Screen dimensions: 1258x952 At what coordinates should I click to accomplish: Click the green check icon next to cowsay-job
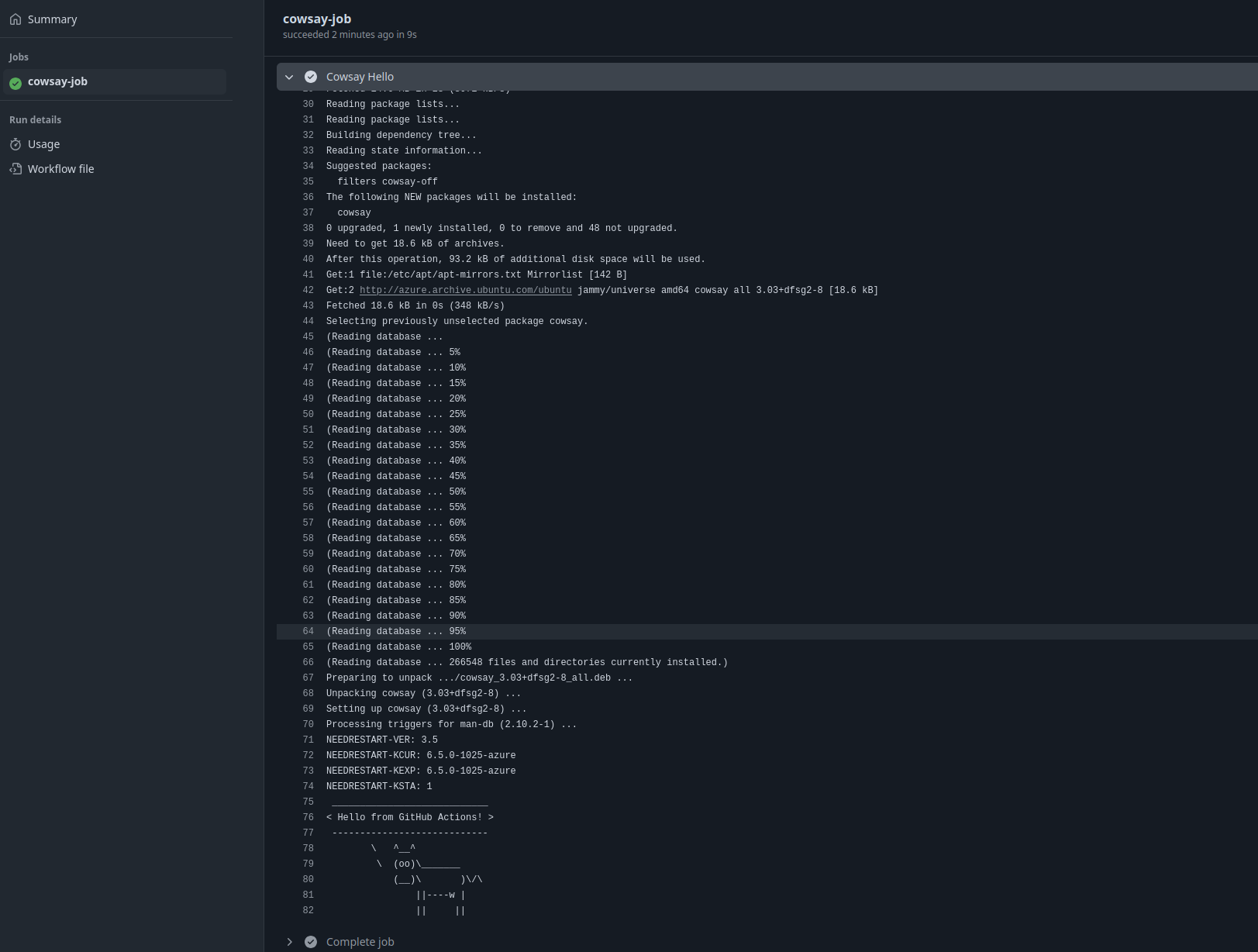[15, 81]
